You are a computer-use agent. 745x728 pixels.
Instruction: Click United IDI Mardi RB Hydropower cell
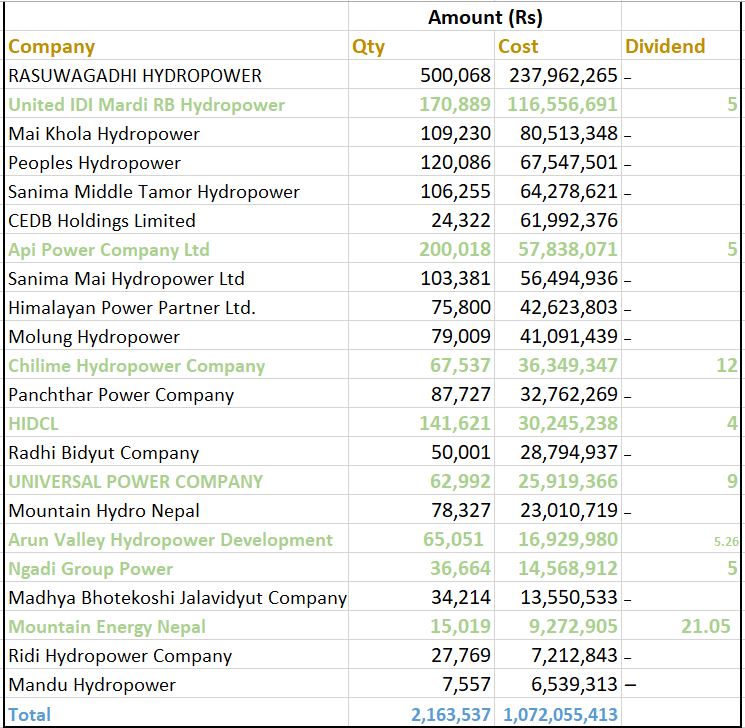tap(147, 105)
